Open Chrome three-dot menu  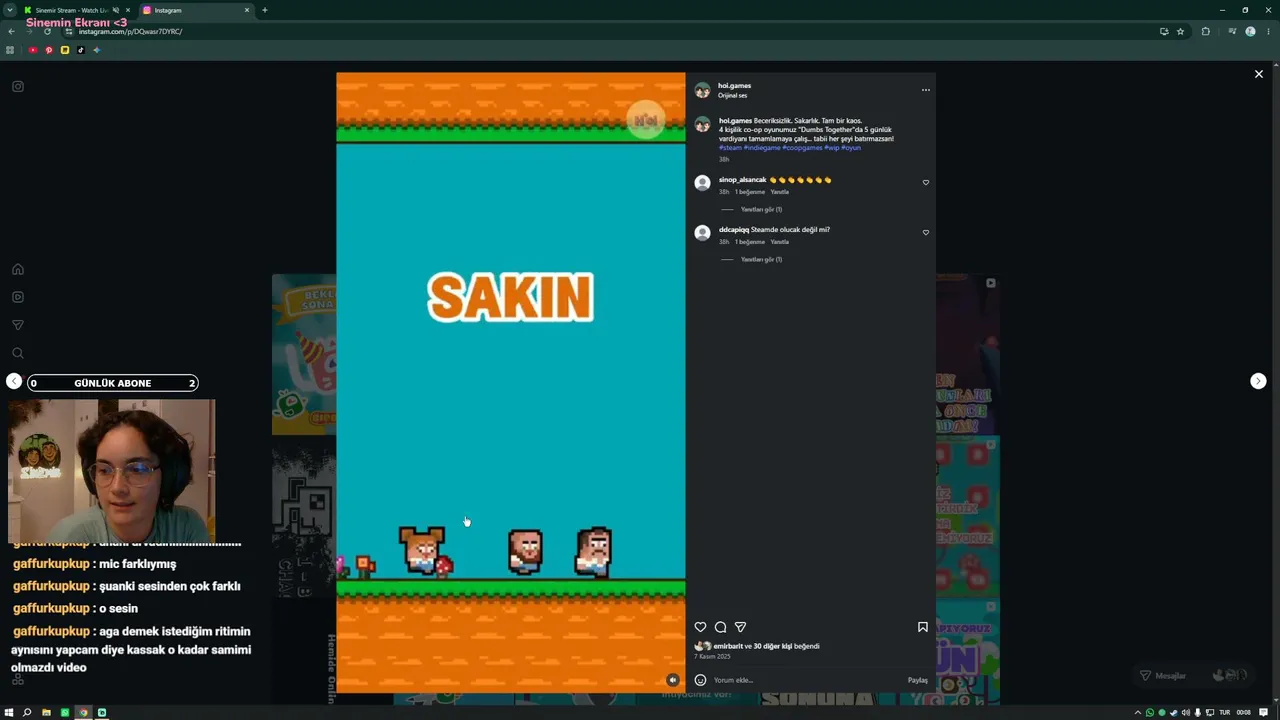click(1268, 31)
